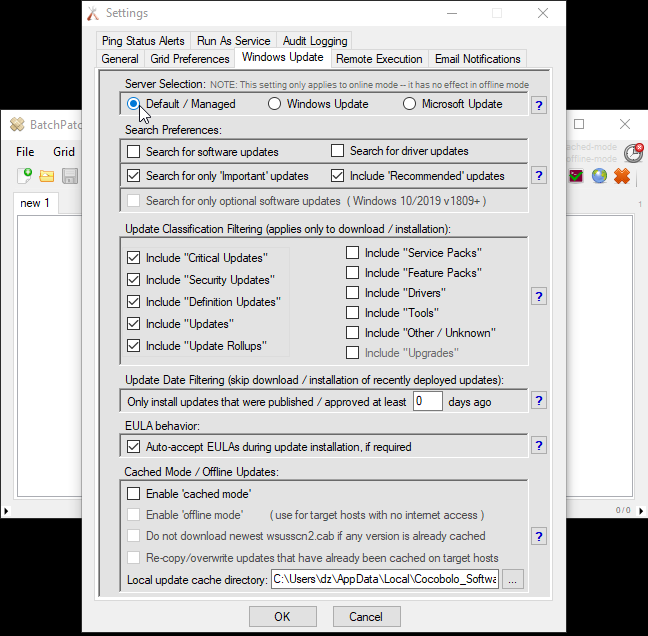Enable Search for driver updates

coord(338,151)
